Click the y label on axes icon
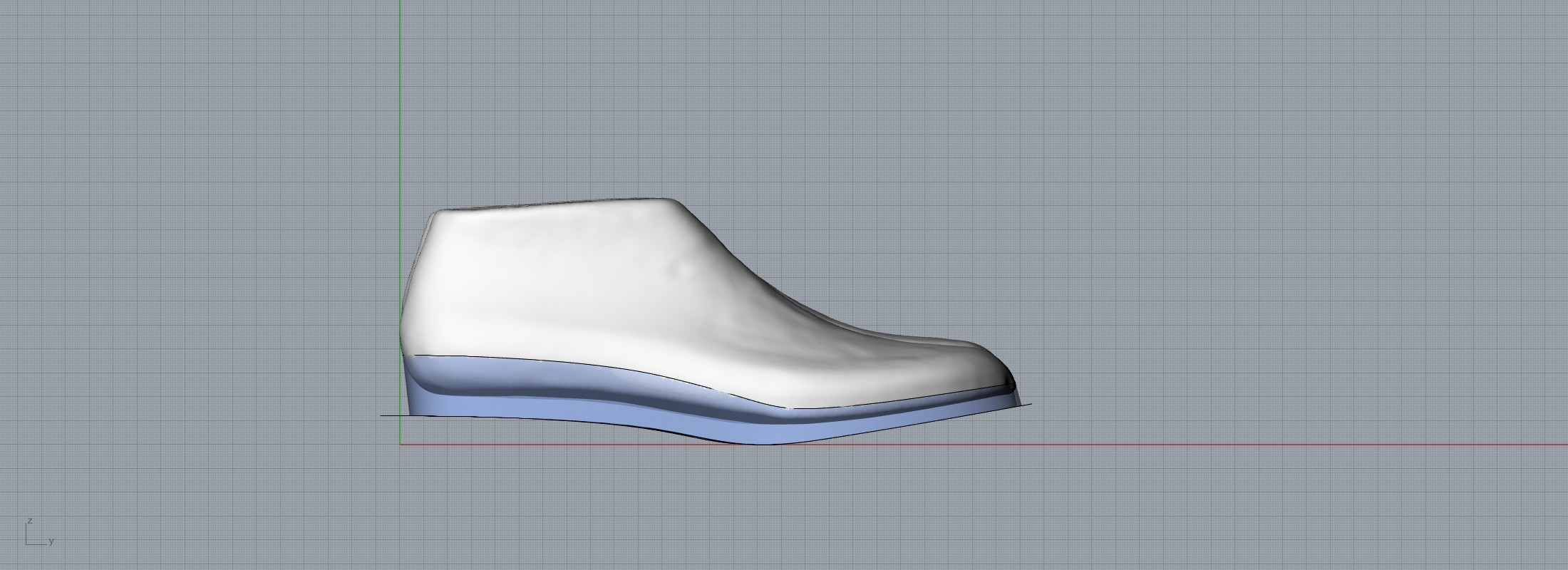 point(51,542)
